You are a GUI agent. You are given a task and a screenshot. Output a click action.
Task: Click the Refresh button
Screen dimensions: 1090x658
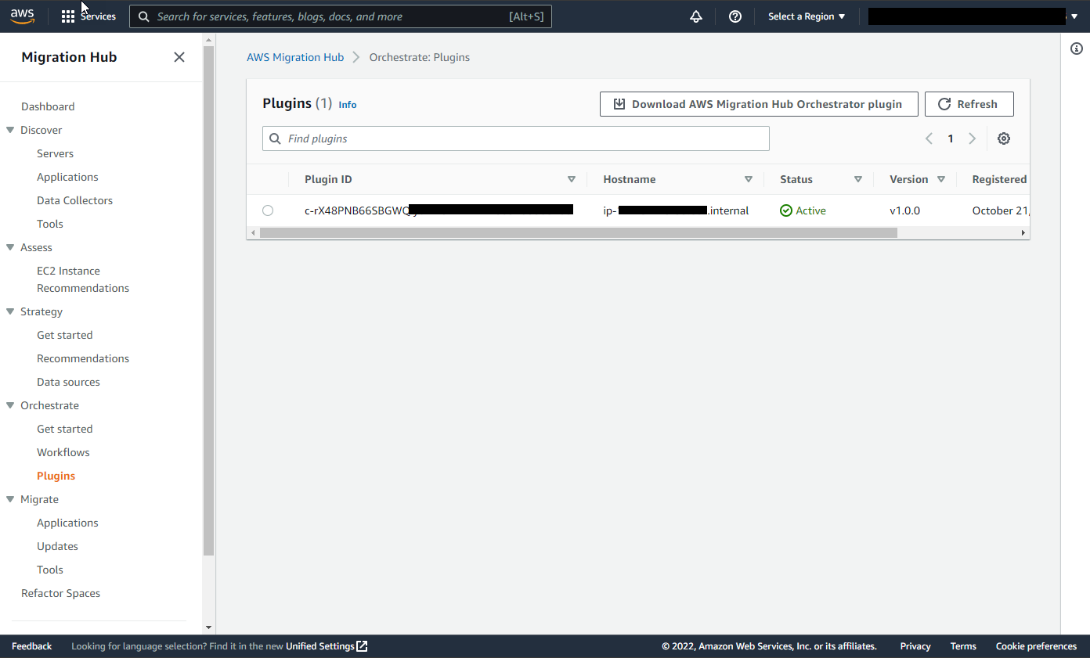(x=969, y=104)
